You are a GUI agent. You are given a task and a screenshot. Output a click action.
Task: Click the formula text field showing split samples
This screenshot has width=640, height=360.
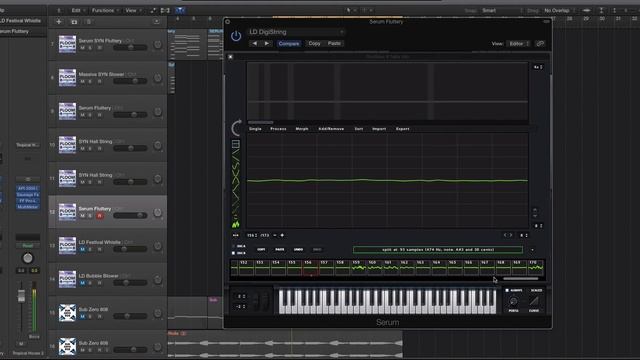click(438, 249)
